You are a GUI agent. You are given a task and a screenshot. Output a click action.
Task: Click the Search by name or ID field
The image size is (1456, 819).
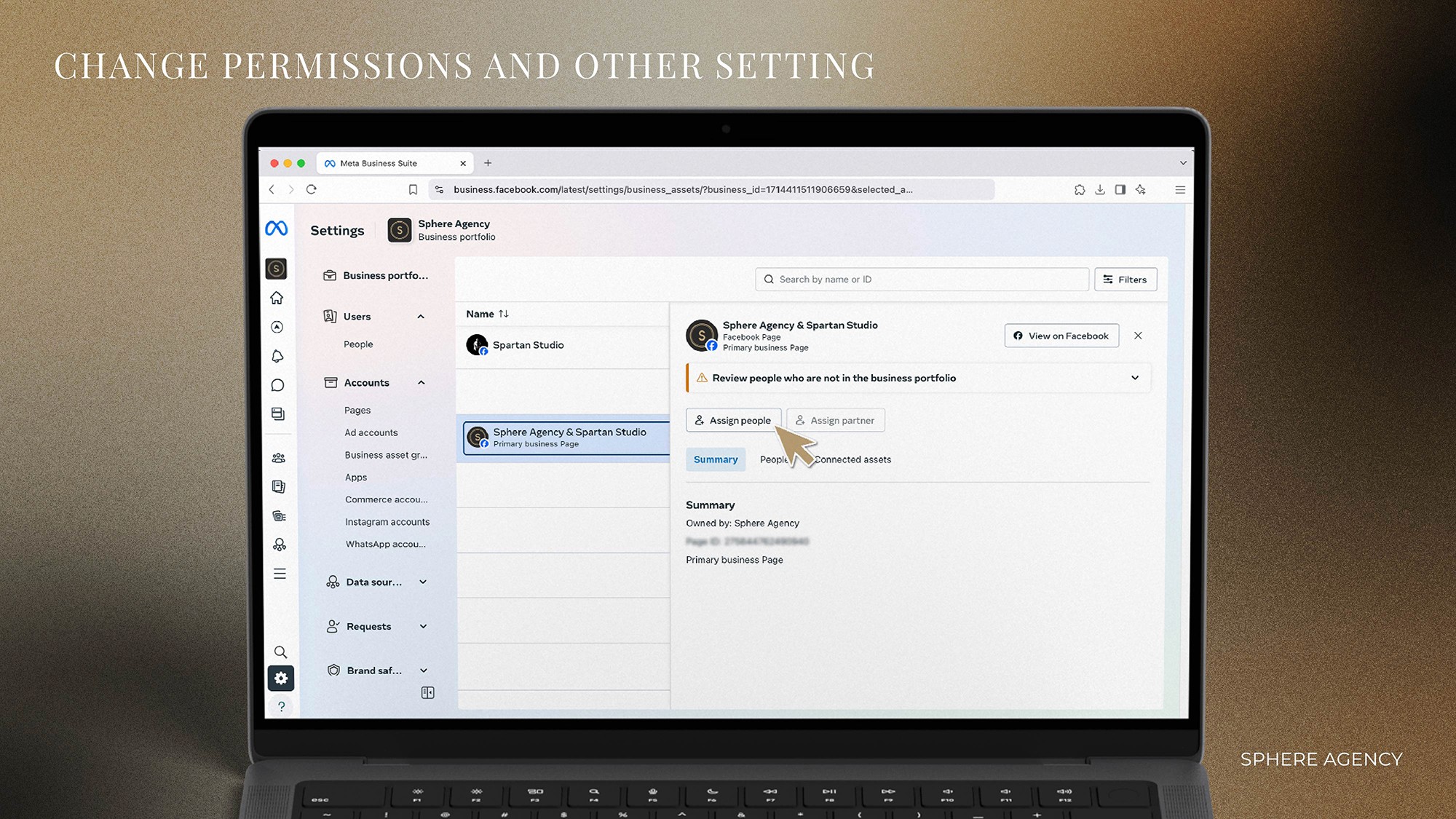tap(921, 279)
